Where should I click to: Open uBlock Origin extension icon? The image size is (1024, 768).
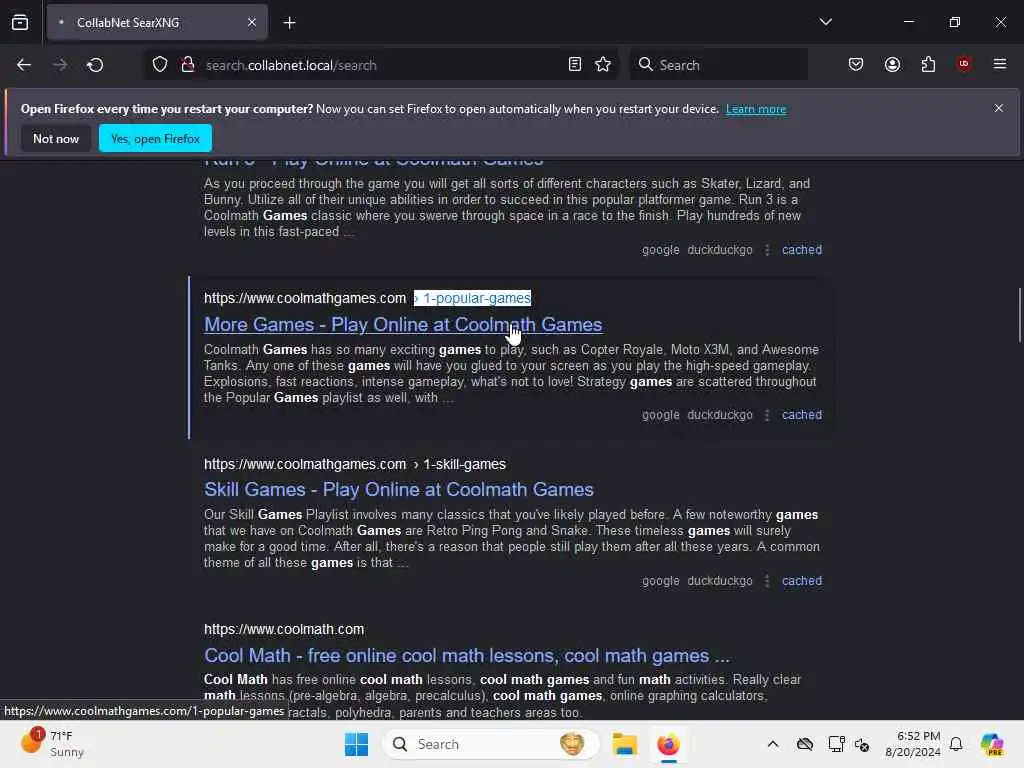click(x=963, y=64)
